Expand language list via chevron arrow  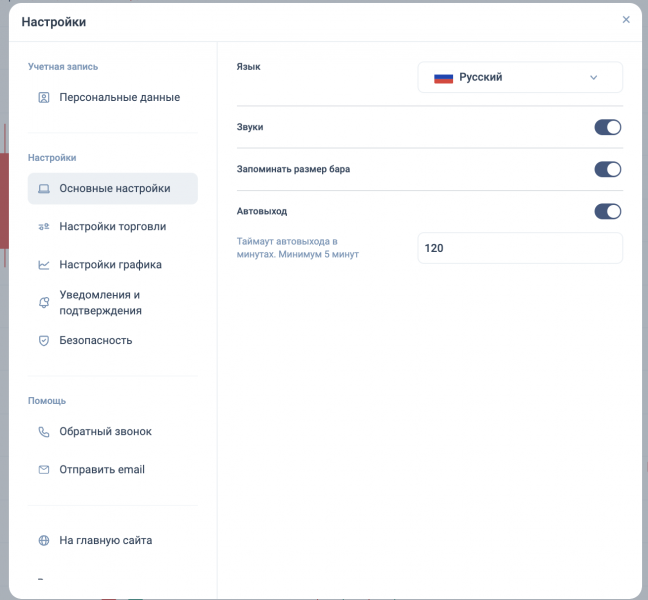593,78
